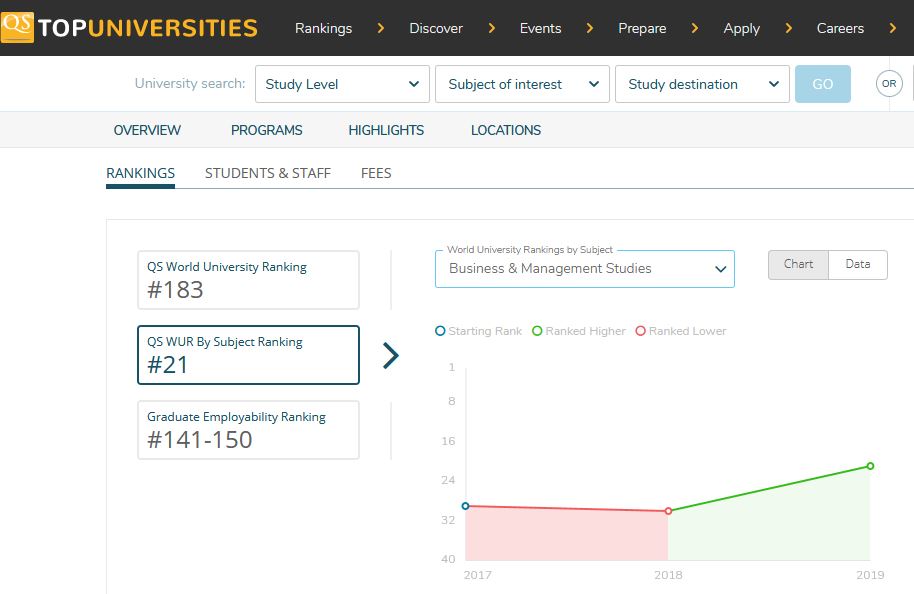Click the GO search button
The height and width of the screenshot is (594, 914).
coord(822,84)
